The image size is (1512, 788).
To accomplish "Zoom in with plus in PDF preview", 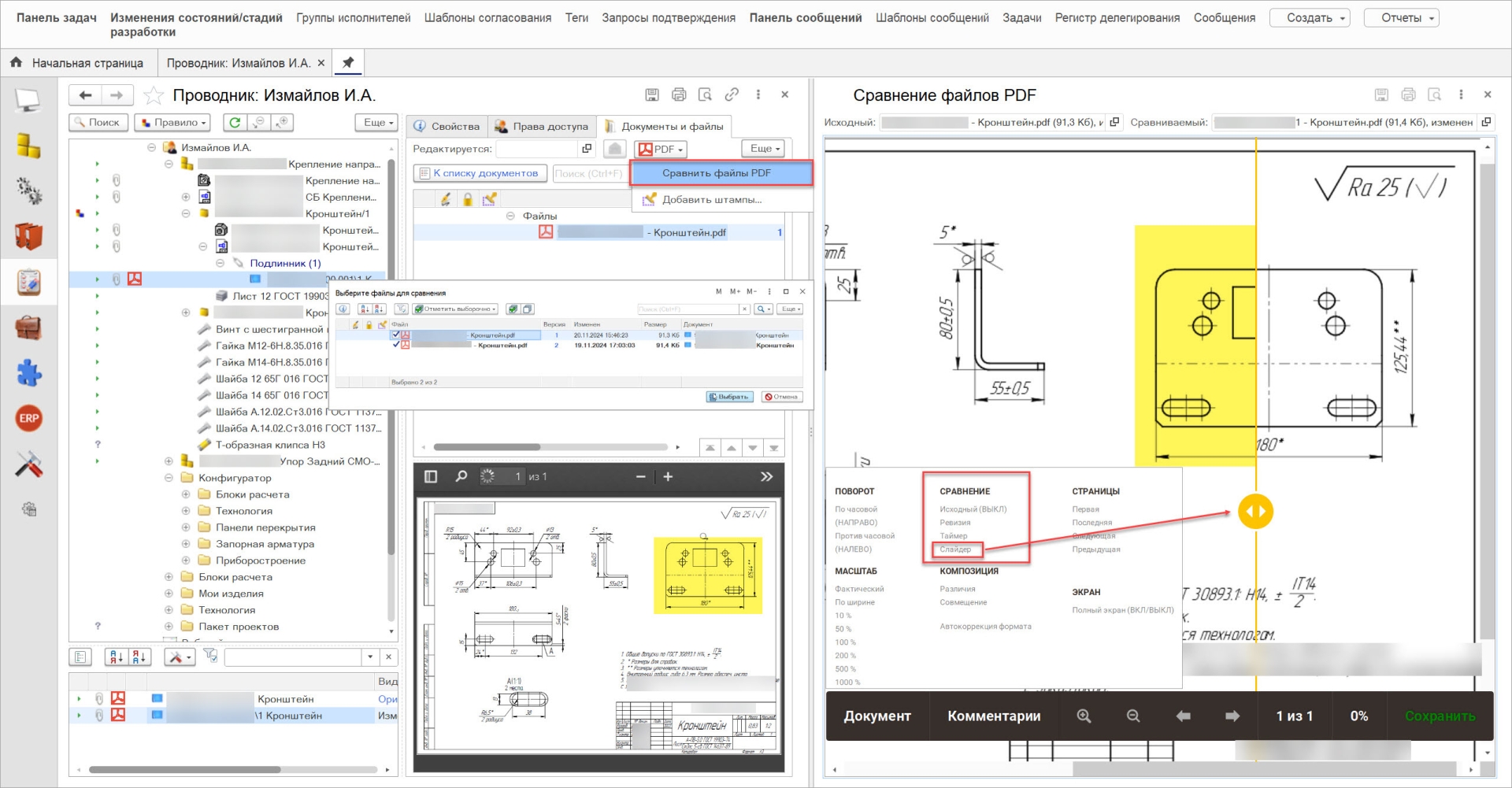I will tap(668, 476).
